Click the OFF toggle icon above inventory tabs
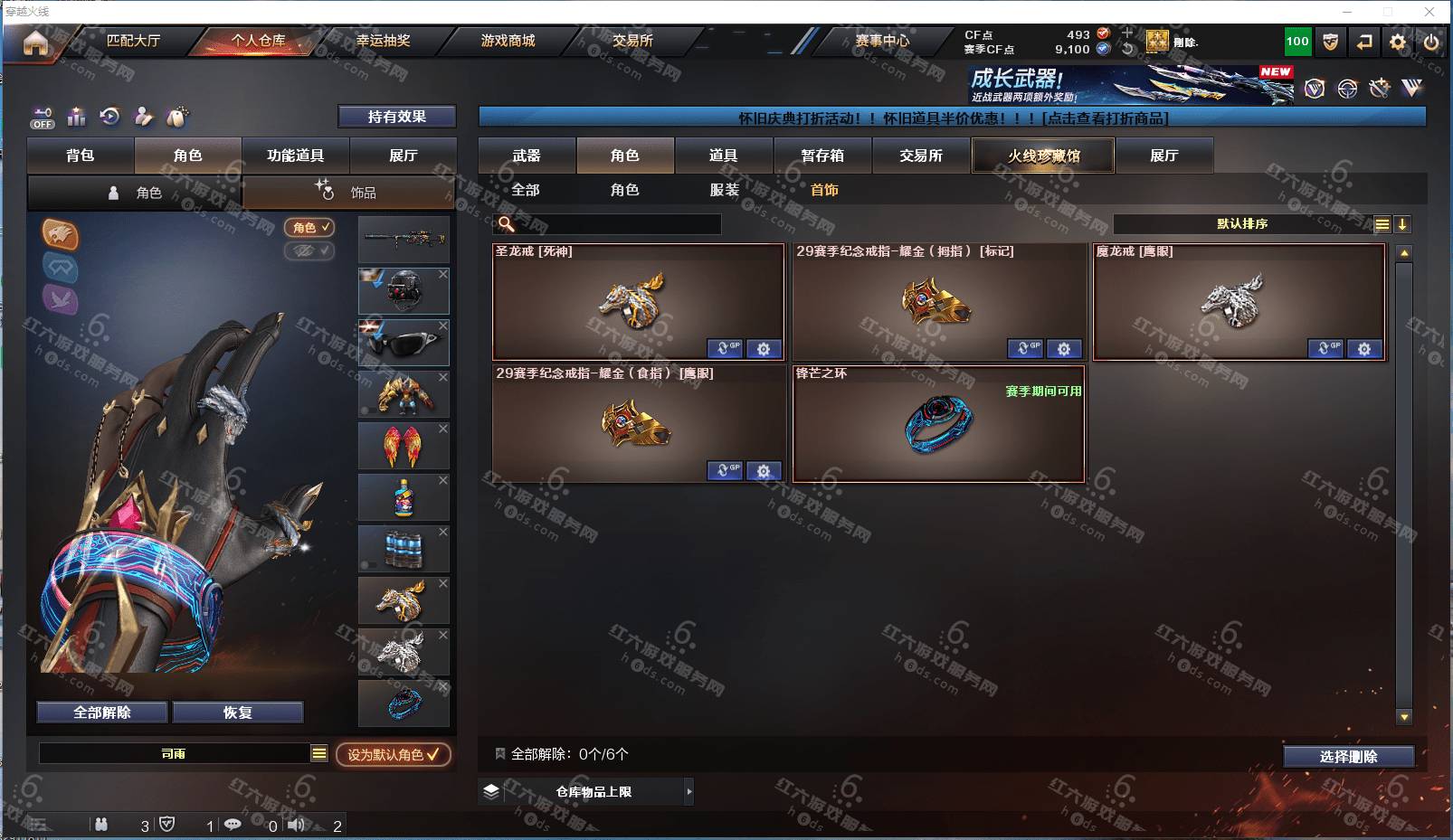The image size is (1453, 840). [43, 118]
